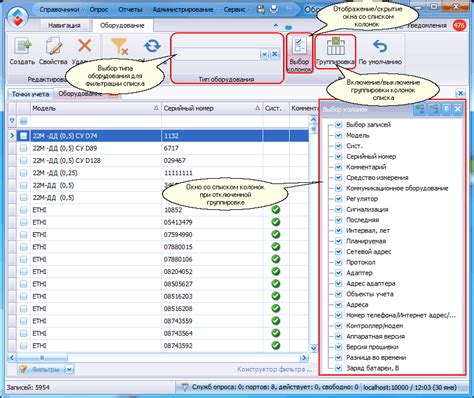
Task: Click vertical scrollbar down arrow
Action: coord(313,348)
